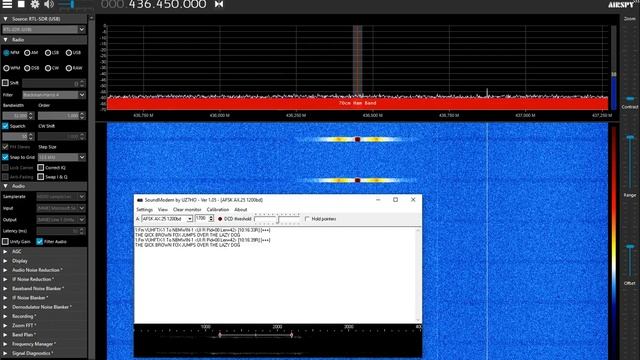640x360 pixels.
Task: Toggle the Filter Audio checkbox
Action: (40, 242)
